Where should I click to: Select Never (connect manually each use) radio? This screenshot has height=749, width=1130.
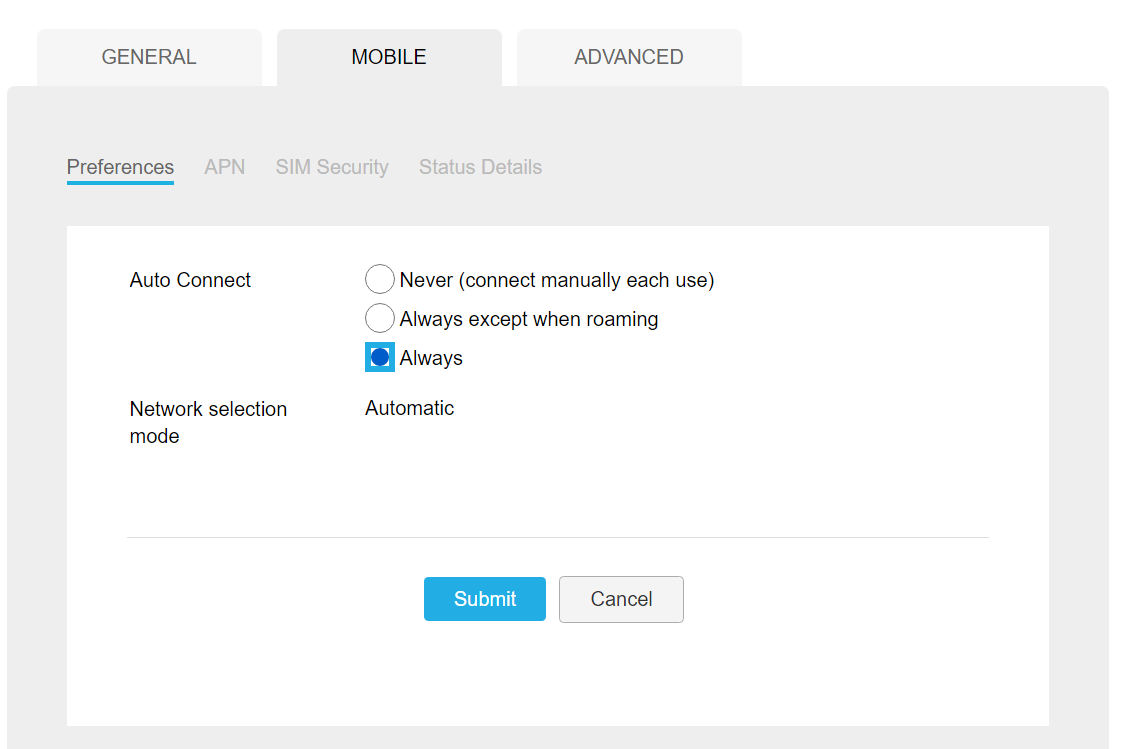coord(380,280)
